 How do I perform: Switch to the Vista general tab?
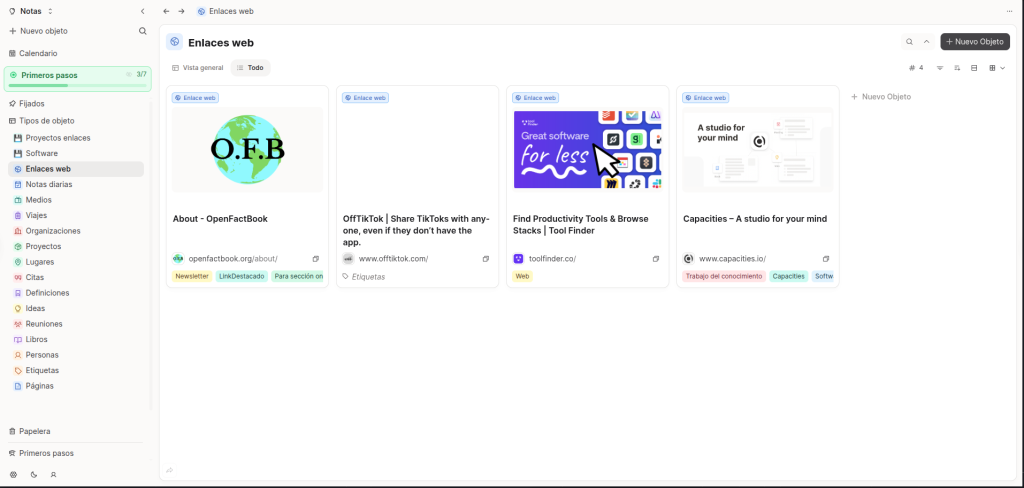click(197, 68)
